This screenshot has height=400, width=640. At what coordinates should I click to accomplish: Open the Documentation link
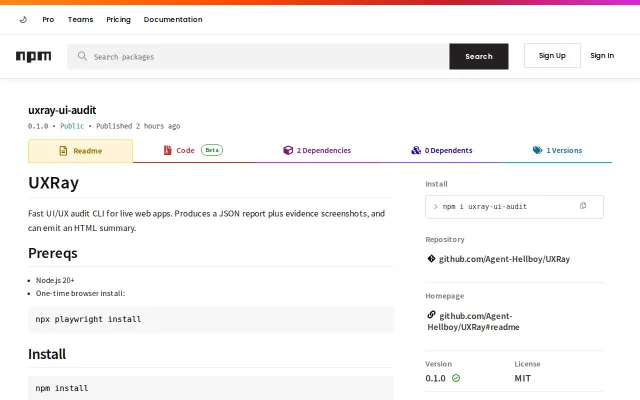click(x=173, y=19)
